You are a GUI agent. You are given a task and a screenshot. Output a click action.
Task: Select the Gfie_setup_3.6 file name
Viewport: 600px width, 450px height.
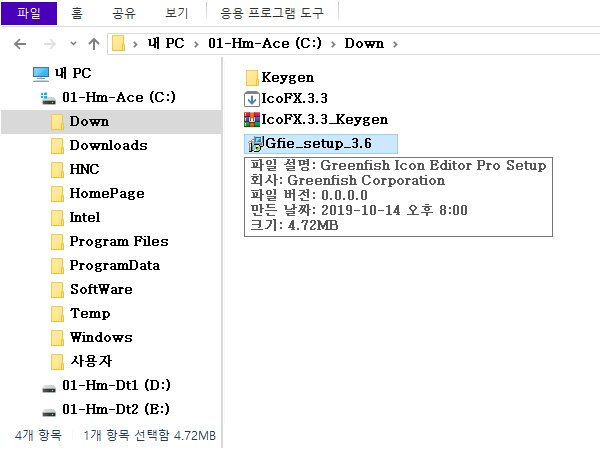coord(318,143)
